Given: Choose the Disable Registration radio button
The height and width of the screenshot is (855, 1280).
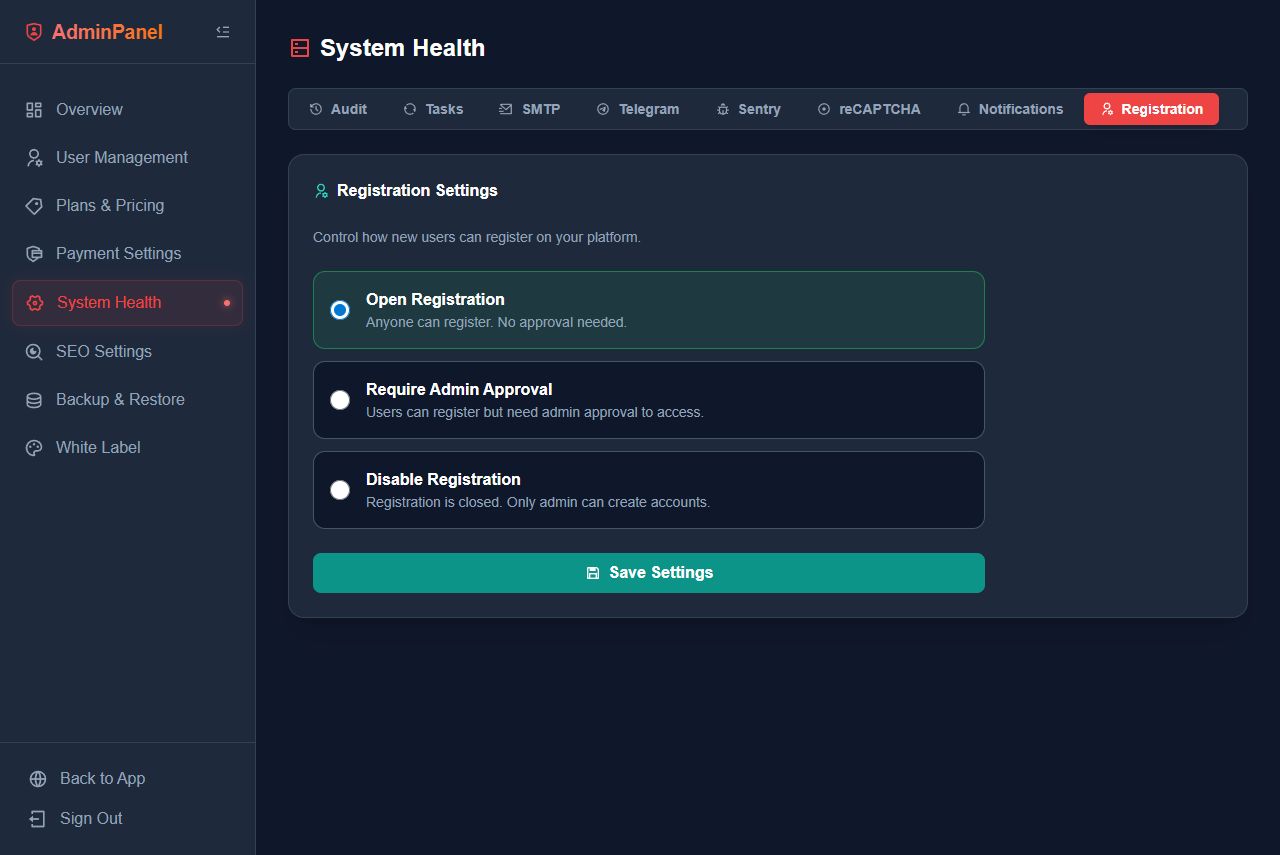Looking at the screenshot, I should (x=340, y=490).
